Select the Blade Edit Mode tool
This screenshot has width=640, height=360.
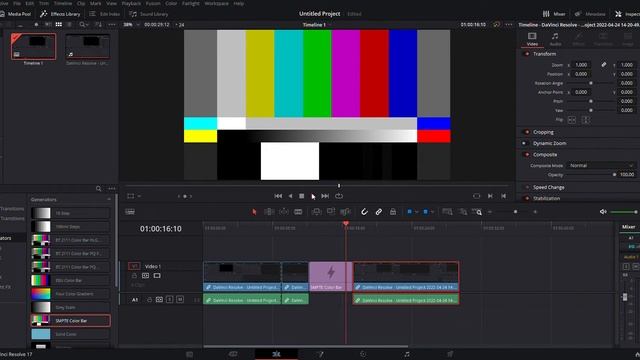[x=298, y=212]
